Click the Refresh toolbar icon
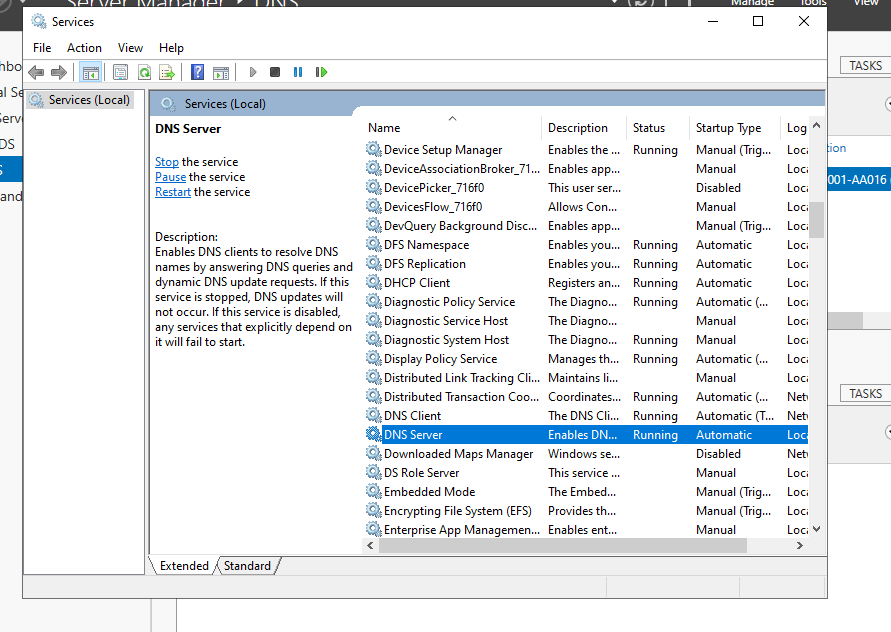The height and width of the screenshot is (632, 891). coord(144,72)
